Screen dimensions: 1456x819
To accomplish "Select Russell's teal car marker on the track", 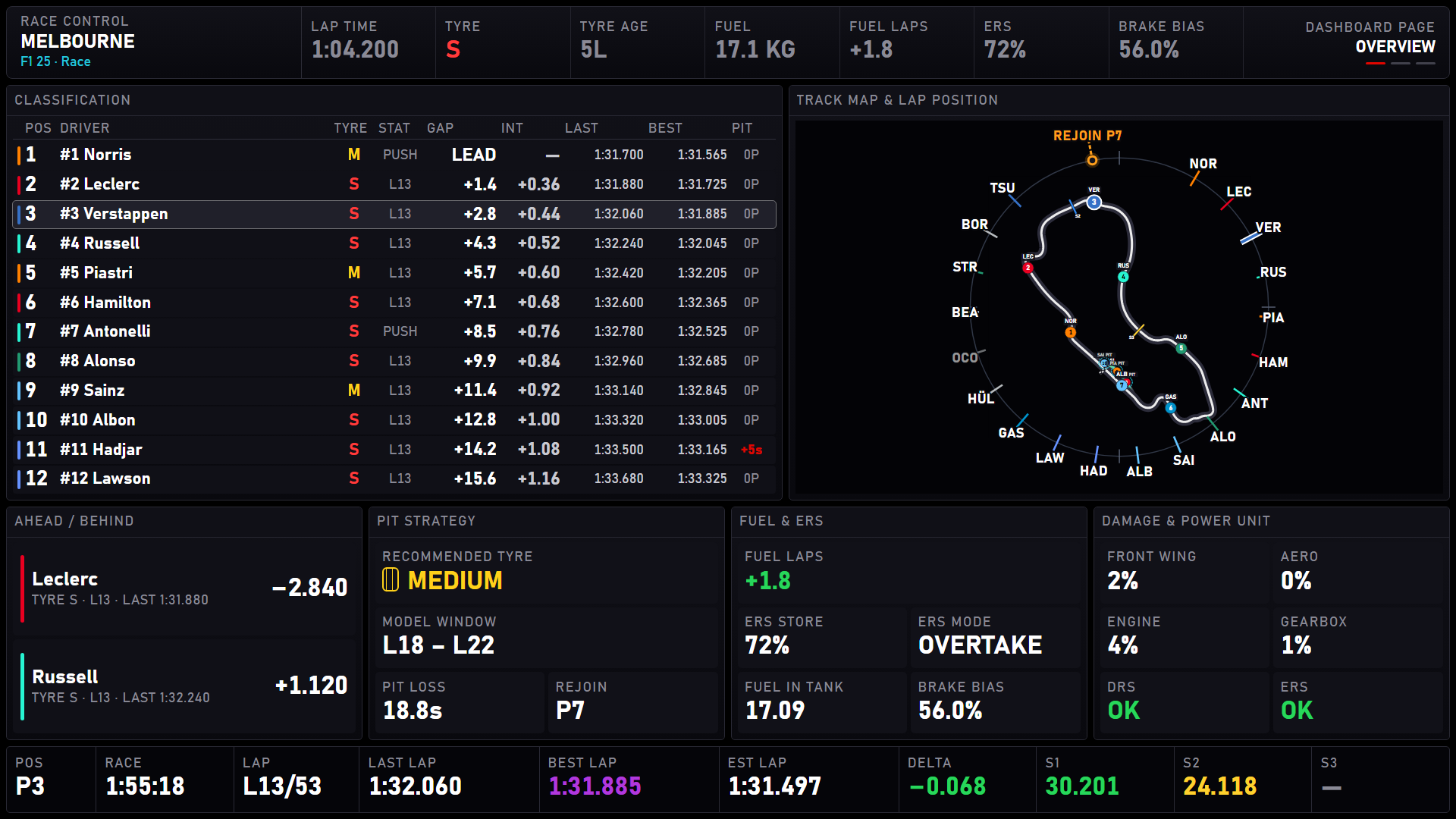I will [x=1124, y=277].
